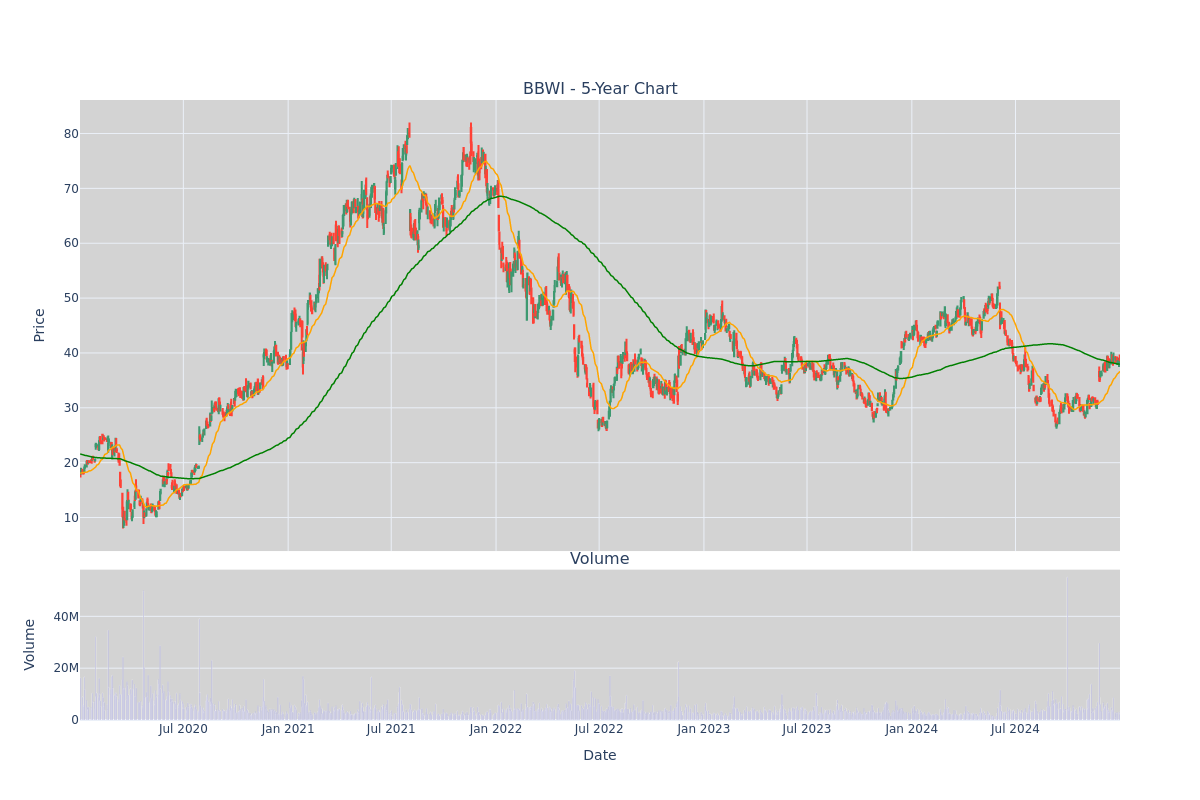
Task: Click the 20M volume tick label
Action: [66, 668]
